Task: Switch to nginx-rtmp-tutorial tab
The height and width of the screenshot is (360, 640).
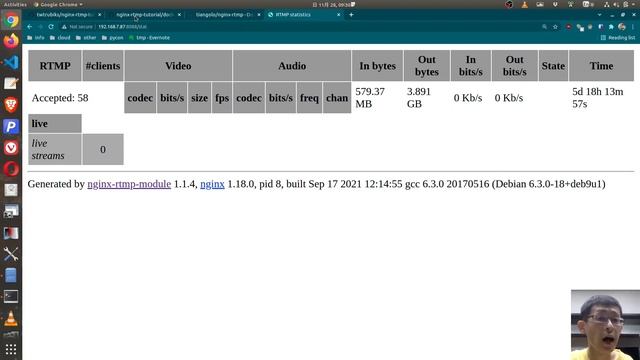Action: (144, 14)
